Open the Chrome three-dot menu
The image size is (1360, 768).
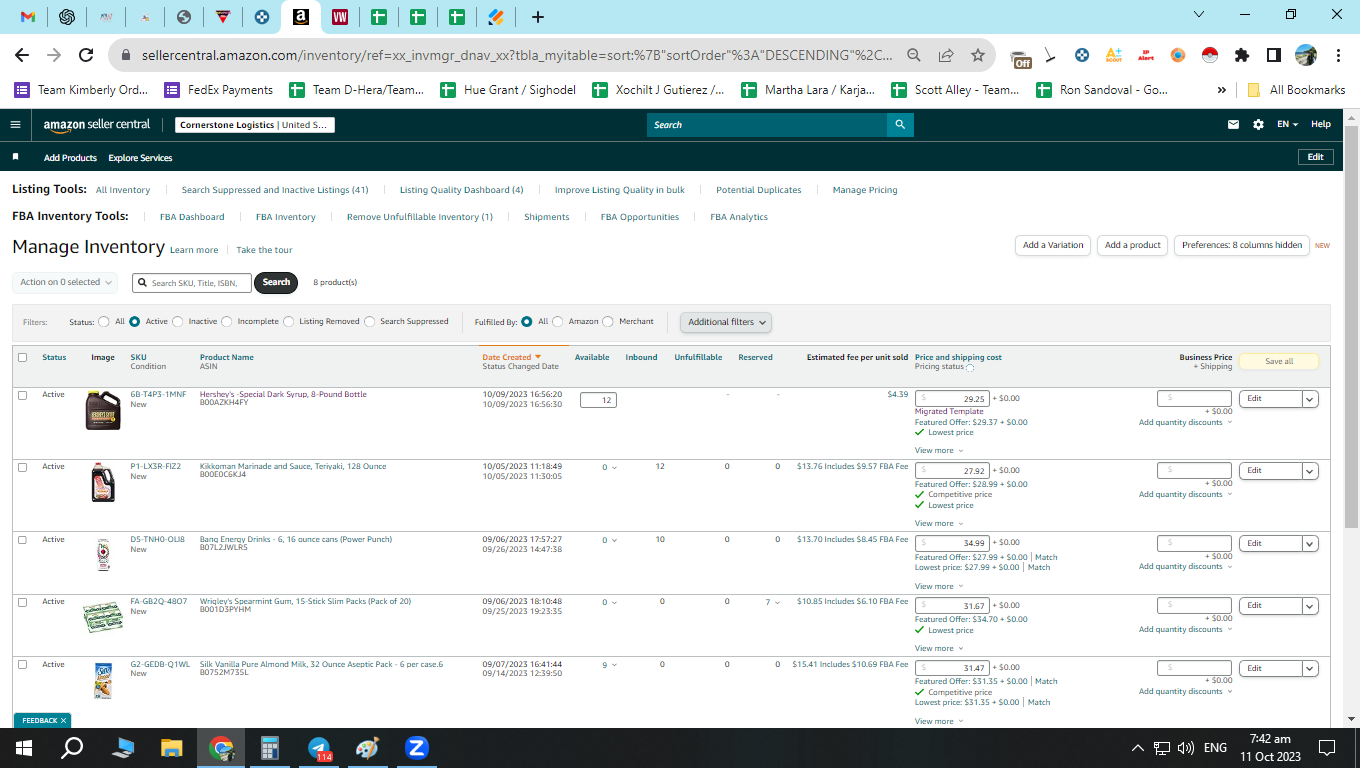click(x=1338, y=55)
